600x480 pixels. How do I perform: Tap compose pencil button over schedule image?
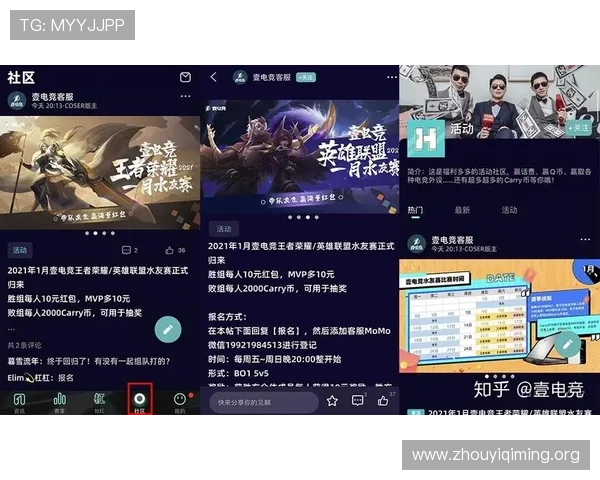click(568, 344)
